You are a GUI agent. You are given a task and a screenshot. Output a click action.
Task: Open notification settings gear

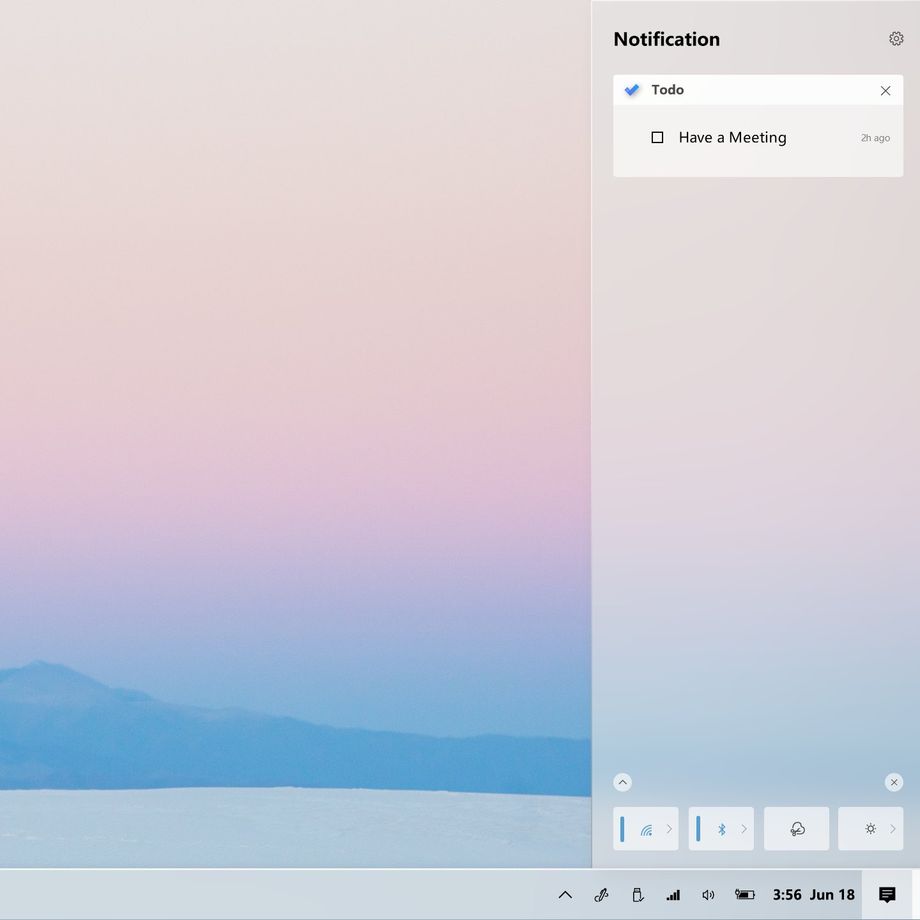point(895,39)
